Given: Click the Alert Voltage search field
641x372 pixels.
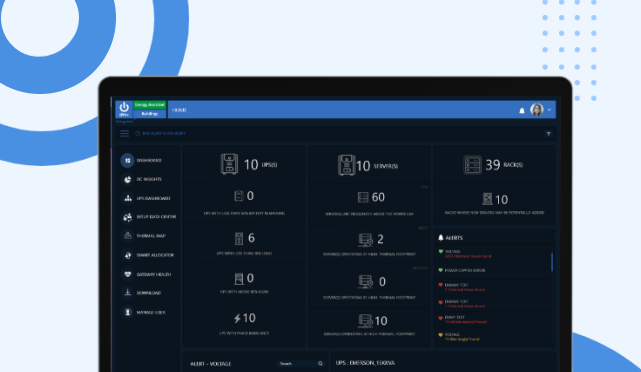Looking at the screenshot, I should [x=300, y=363].
